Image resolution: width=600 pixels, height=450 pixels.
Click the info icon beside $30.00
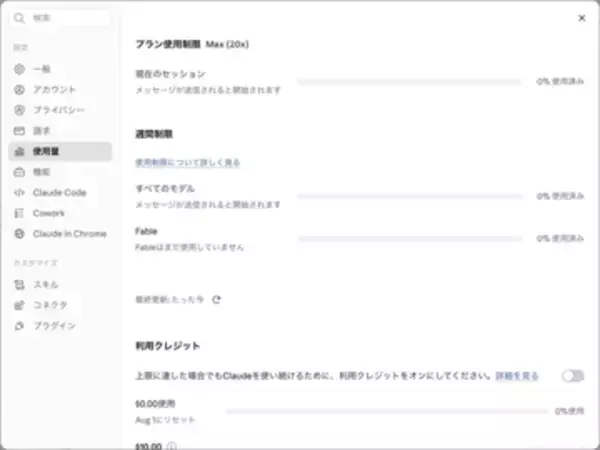(x=172, y=446)
